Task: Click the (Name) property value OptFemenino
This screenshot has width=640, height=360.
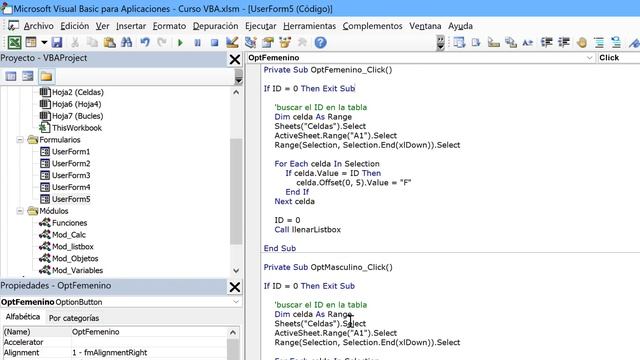Action: 149,332
